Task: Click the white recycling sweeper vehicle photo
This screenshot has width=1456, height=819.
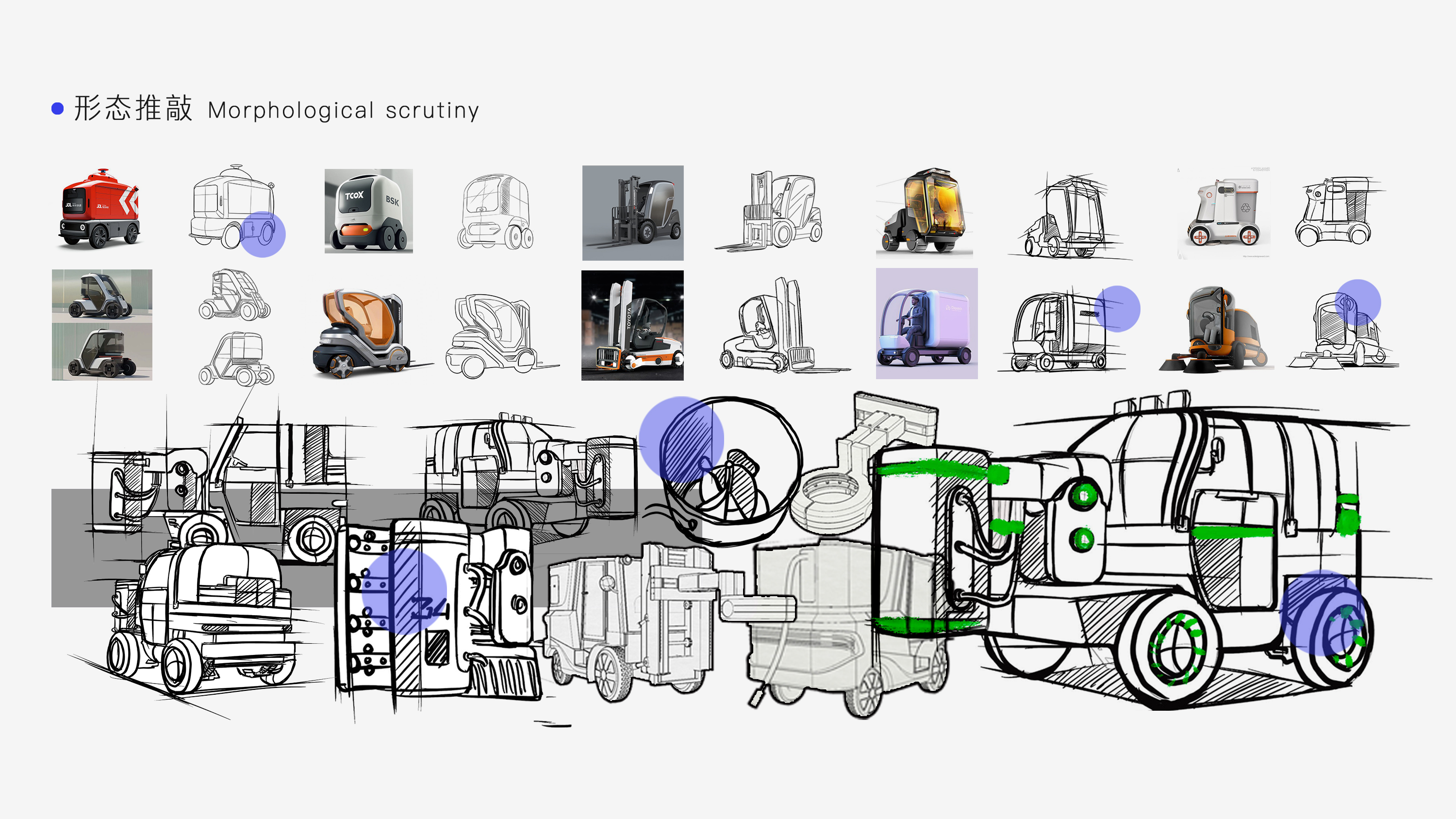Action: 1224,213
